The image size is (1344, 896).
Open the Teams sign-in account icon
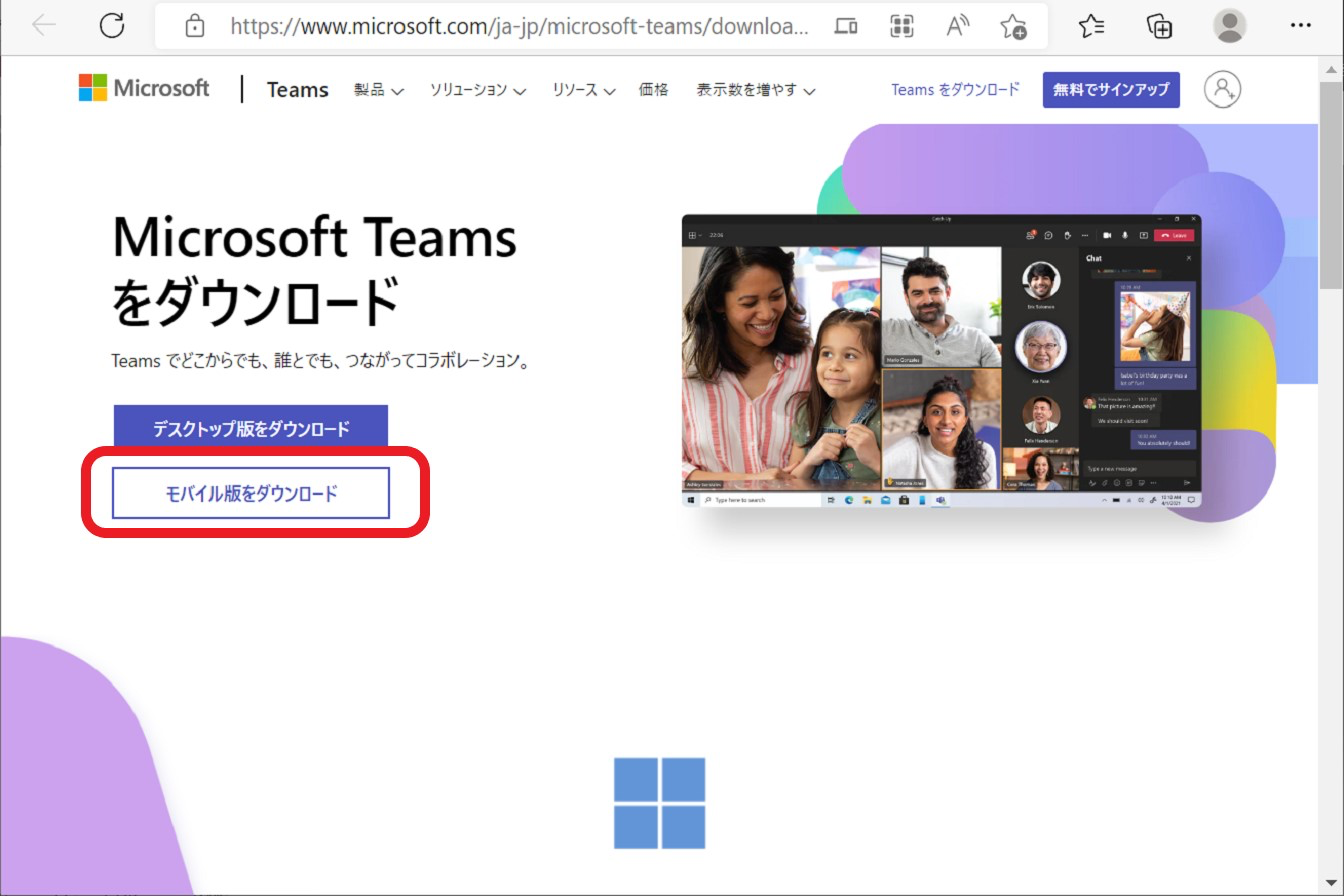1222,89
